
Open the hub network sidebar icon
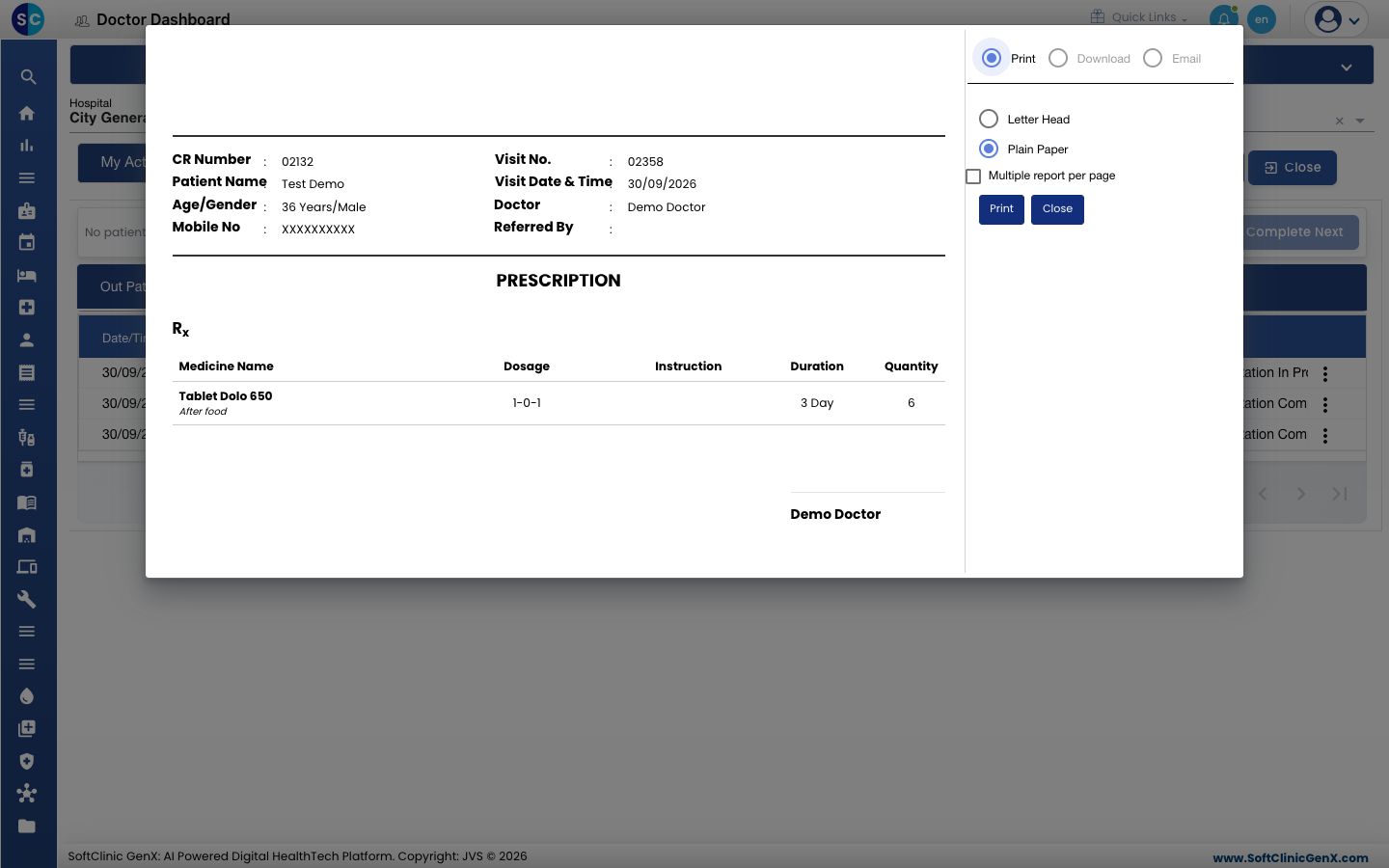[27, 794]
